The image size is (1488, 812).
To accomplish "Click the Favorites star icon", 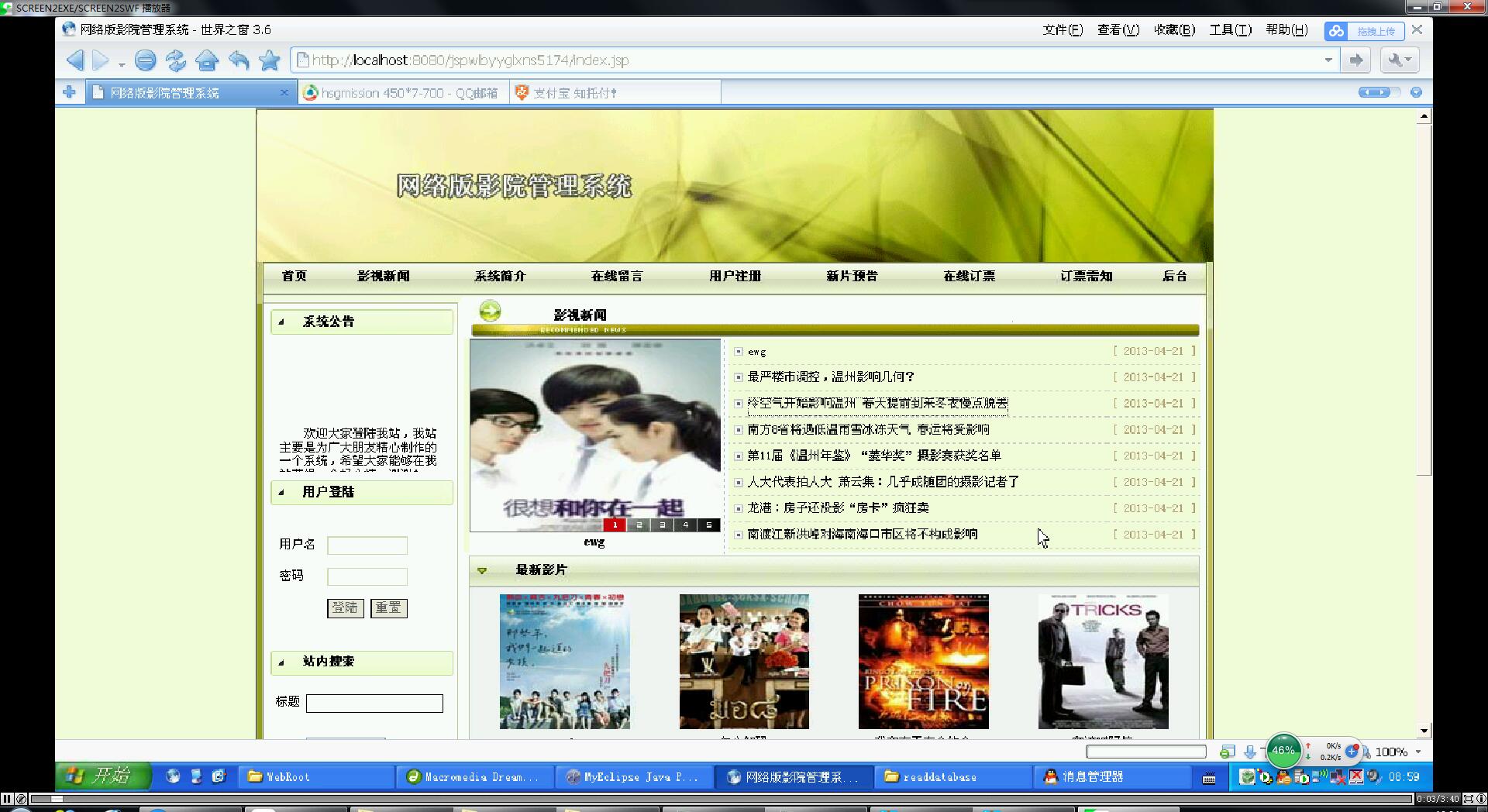I will click(x=270, y=60).
